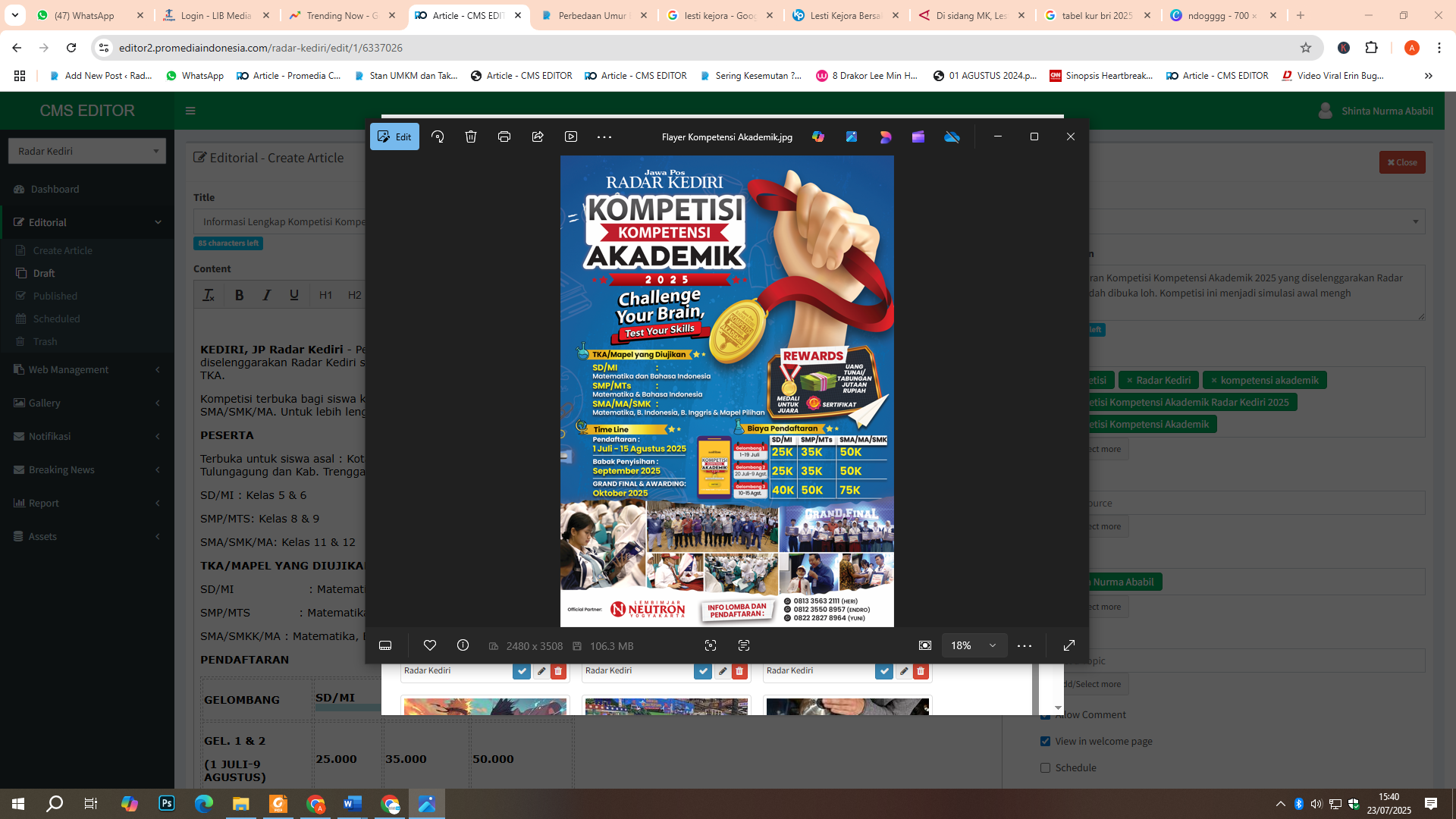Toggle the filmstrip view in Photos
This screenshot has height=819, width=1456.
pos(385,646)
